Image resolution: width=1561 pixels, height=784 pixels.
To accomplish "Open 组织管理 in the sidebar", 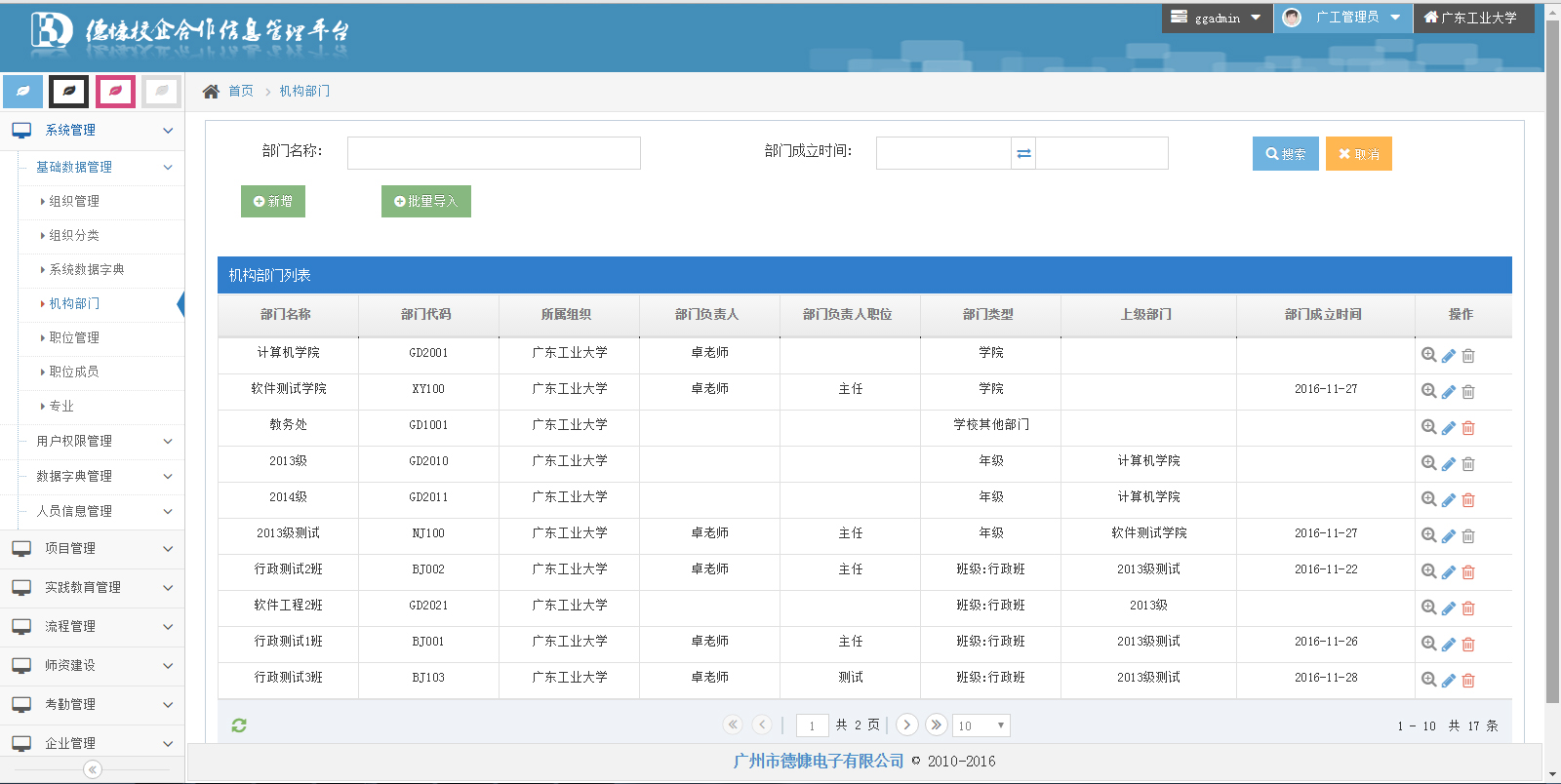I will click(74, 202).
